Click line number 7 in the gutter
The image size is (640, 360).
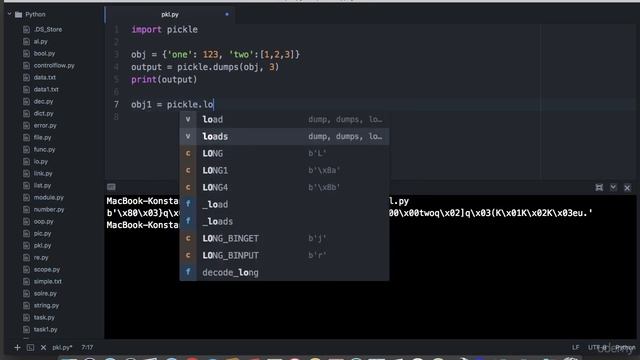coord(116,104)
